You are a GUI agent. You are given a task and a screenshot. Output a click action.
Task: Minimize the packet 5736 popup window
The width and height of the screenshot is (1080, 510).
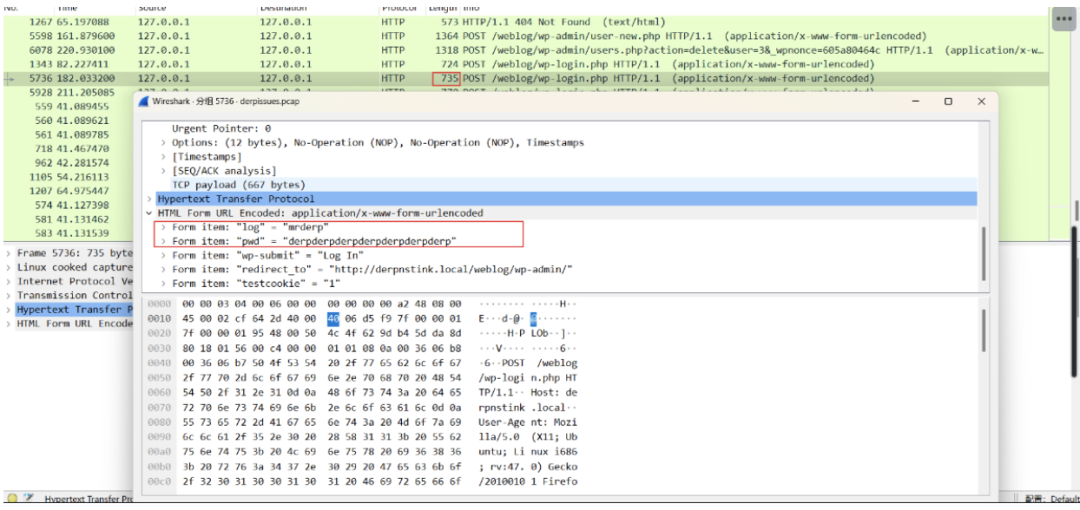tap(917, 101)
